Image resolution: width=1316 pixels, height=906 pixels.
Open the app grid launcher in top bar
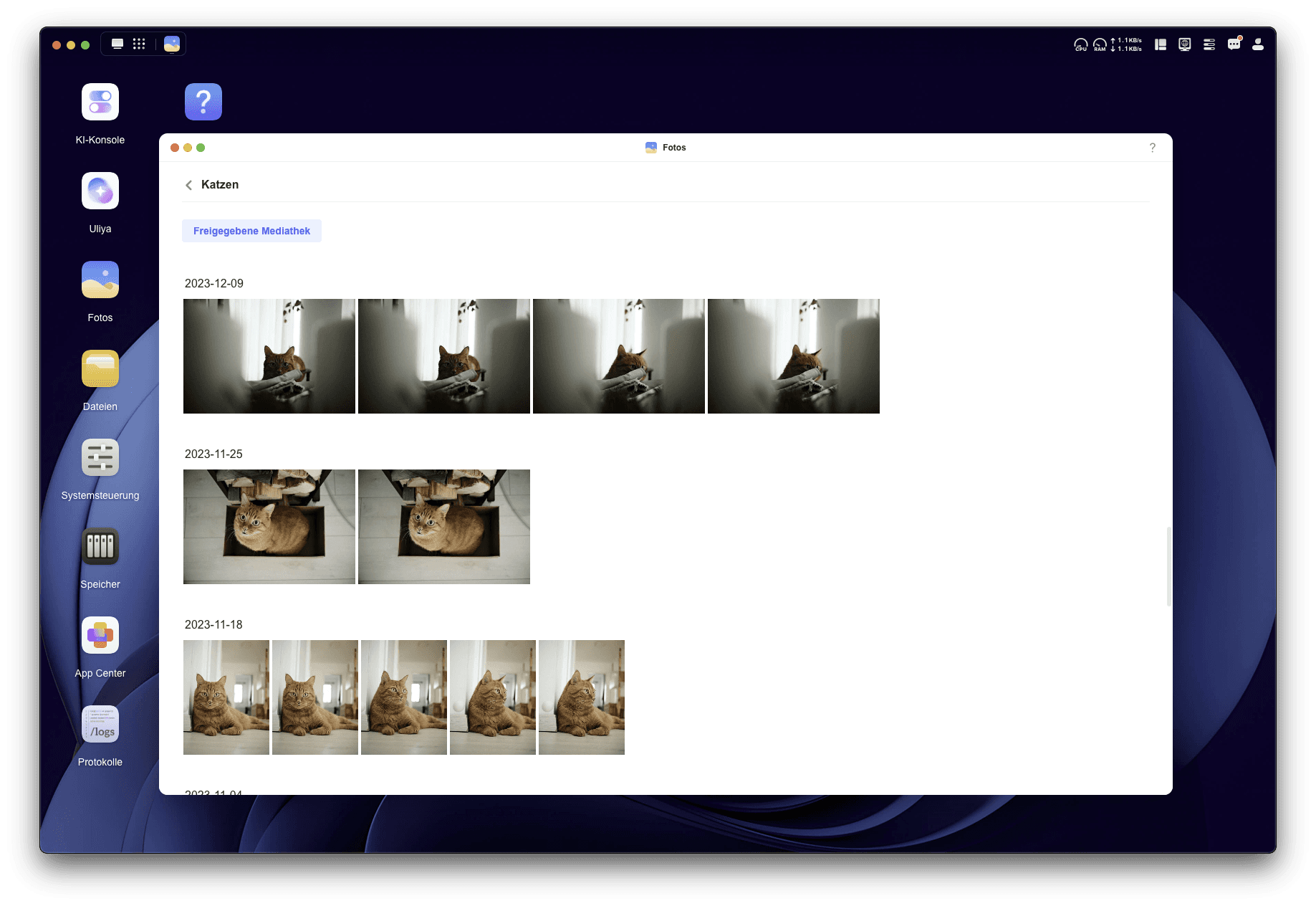(x=139, y=44)
